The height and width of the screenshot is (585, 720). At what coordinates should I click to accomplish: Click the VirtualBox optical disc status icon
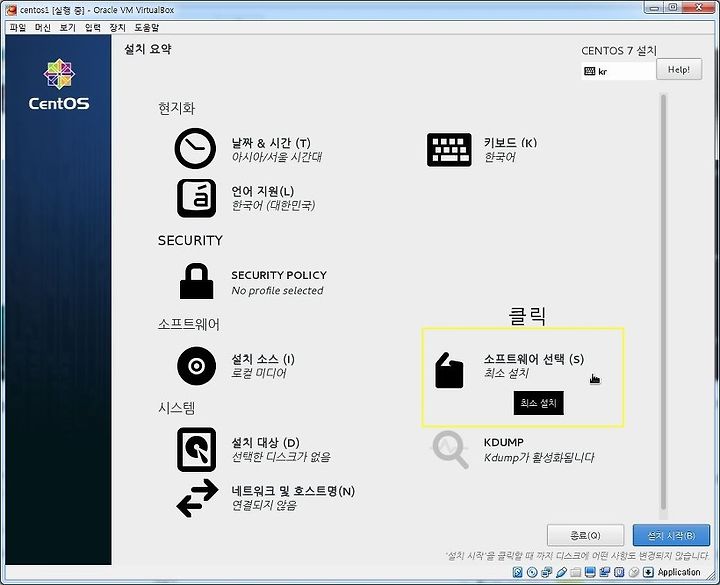tap(532, 572)
